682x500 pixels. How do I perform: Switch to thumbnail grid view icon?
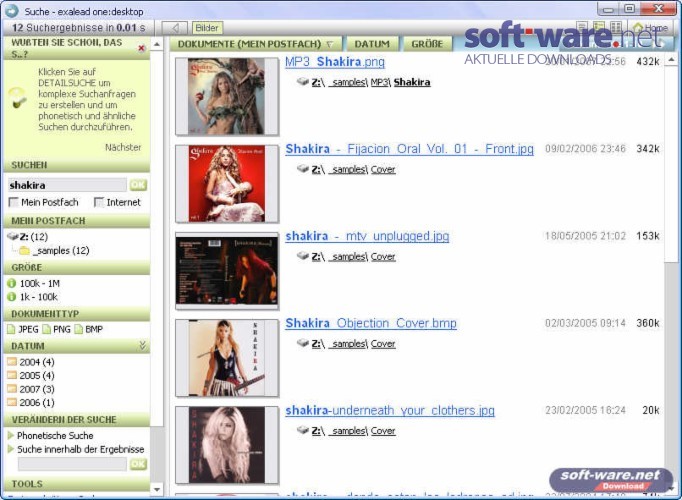[x=615, y=27]
